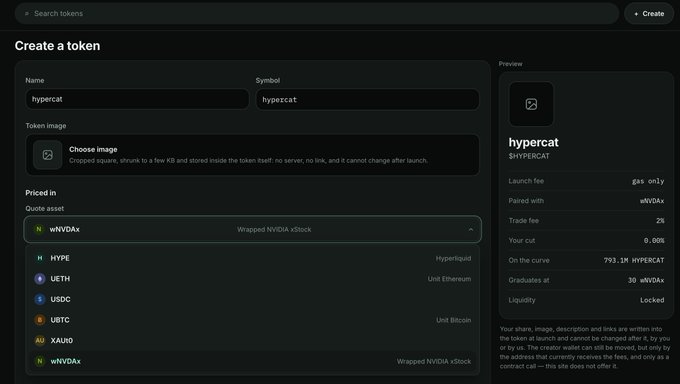Select UETH from the quote asset list
Viewport: 680px width, 384px height.
coord(252,279)
